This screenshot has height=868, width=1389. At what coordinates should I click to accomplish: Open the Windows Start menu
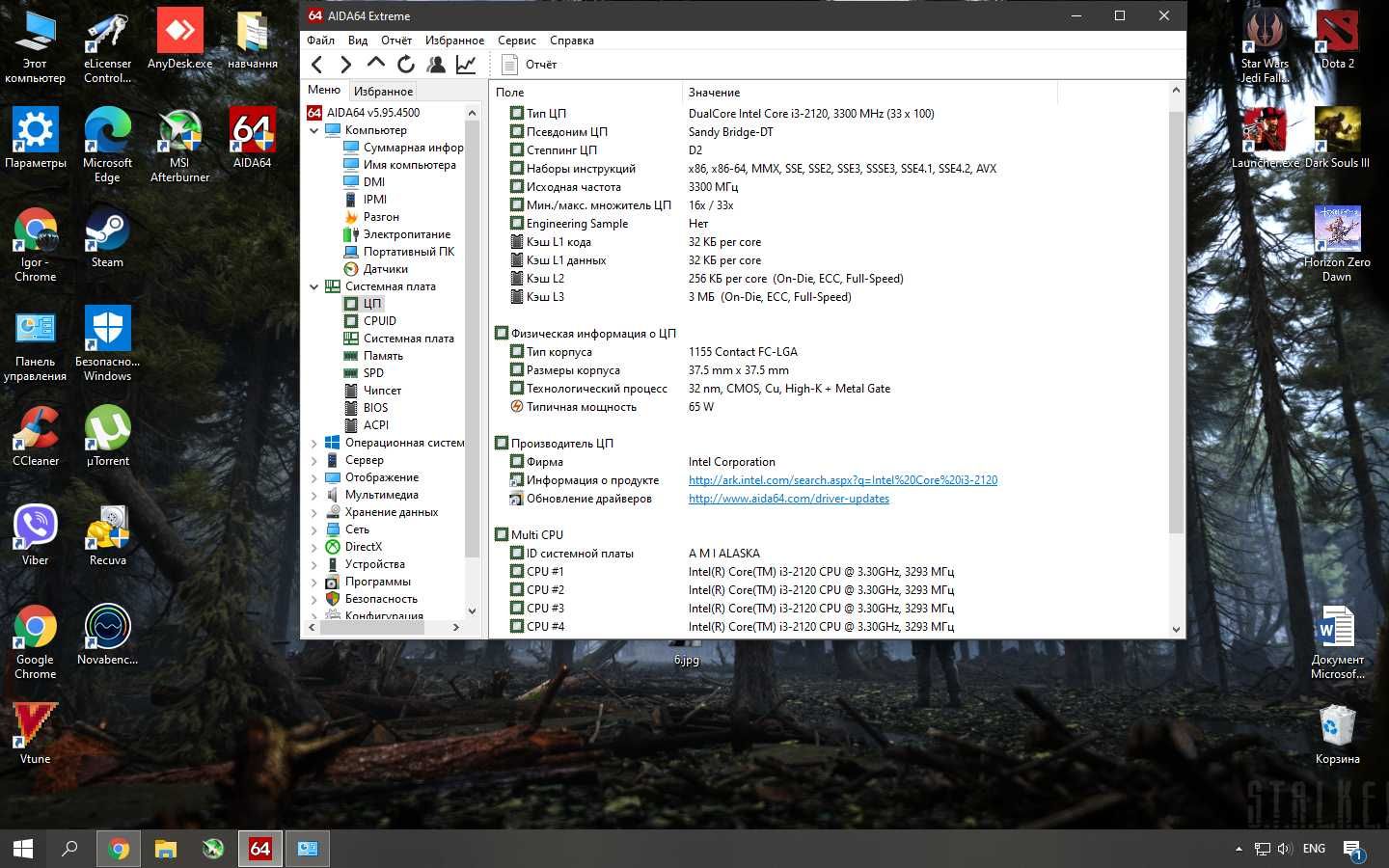[x=23, y=849]
